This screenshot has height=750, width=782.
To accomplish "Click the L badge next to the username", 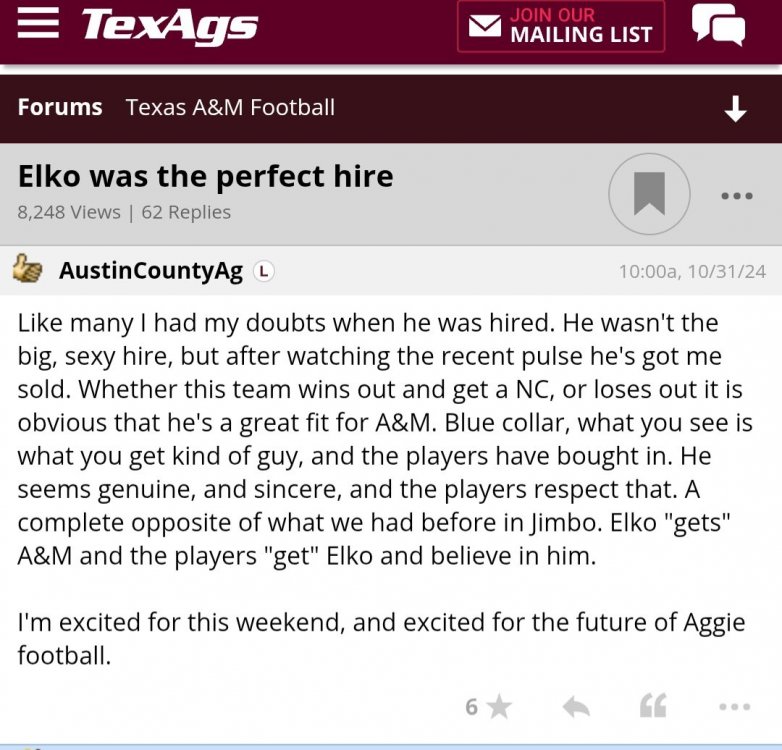I will 263,271.
